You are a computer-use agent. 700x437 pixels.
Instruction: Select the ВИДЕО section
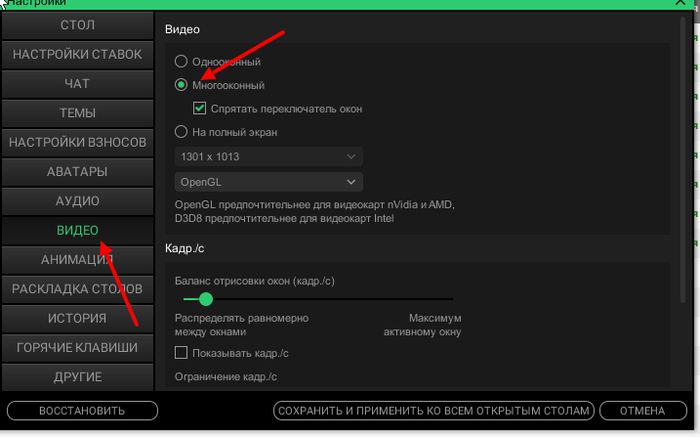pos(78,230)
